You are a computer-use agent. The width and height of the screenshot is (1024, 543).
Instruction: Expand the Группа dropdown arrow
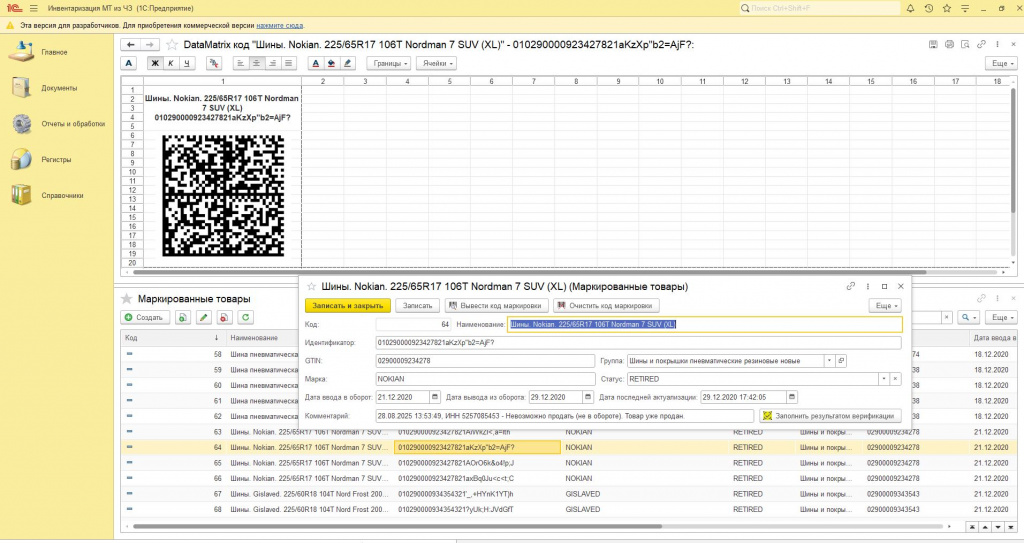(x=829, y=361)
